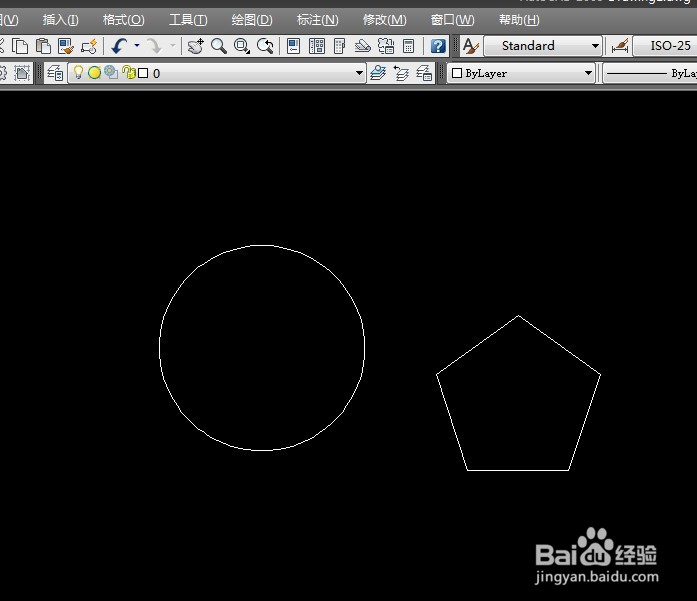
Task: Open the ByLayer linetype dropdown
Action: [x=649, y=73]
